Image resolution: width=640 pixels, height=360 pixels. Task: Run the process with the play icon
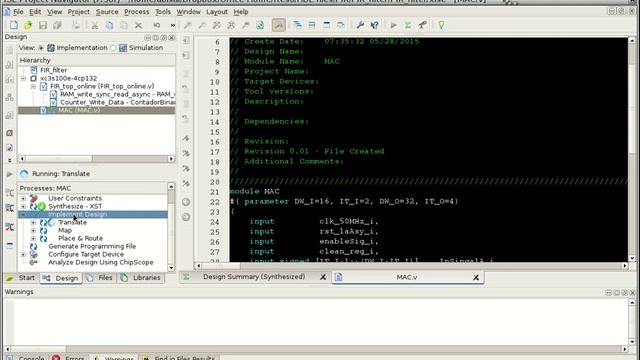click(x=393, y=25)
